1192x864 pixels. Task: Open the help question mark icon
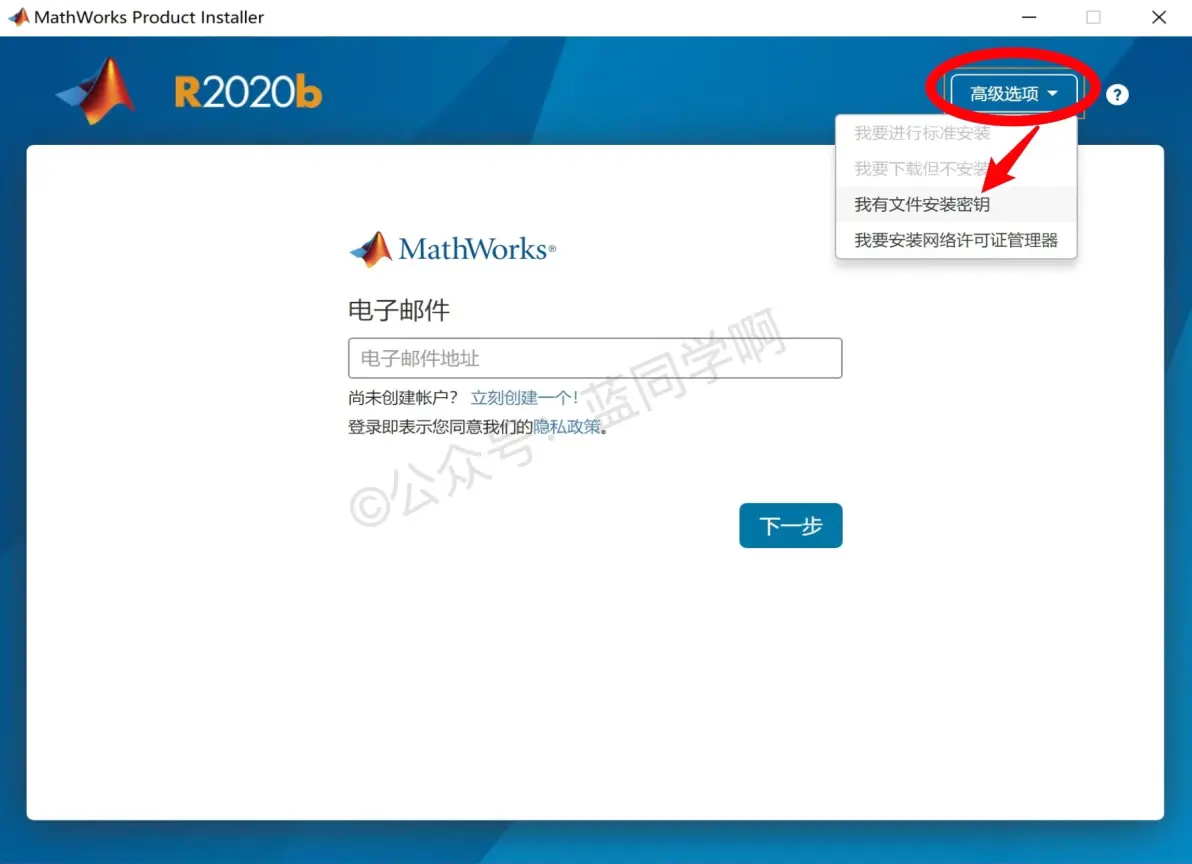click(x=1117, y=94)
